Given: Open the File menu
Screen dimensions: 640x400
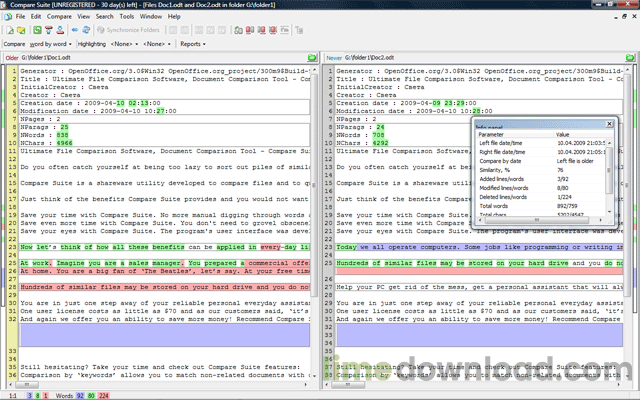Looking at the screenshot, I should 20,17.
